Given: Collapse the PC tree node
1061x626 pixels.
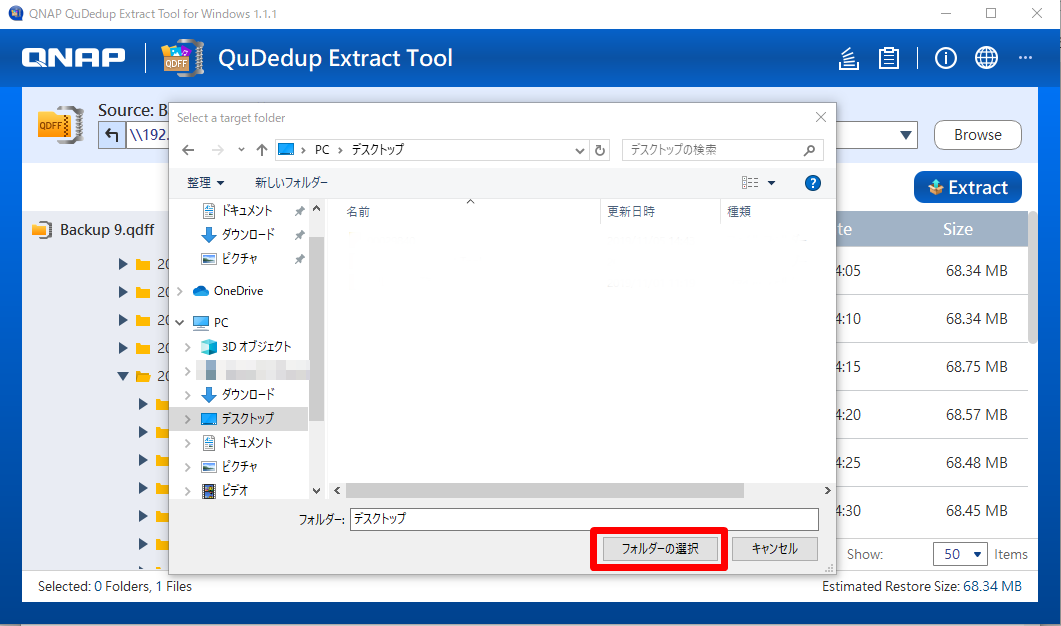Looking at the screenshot, I should (x=180, y=323).
